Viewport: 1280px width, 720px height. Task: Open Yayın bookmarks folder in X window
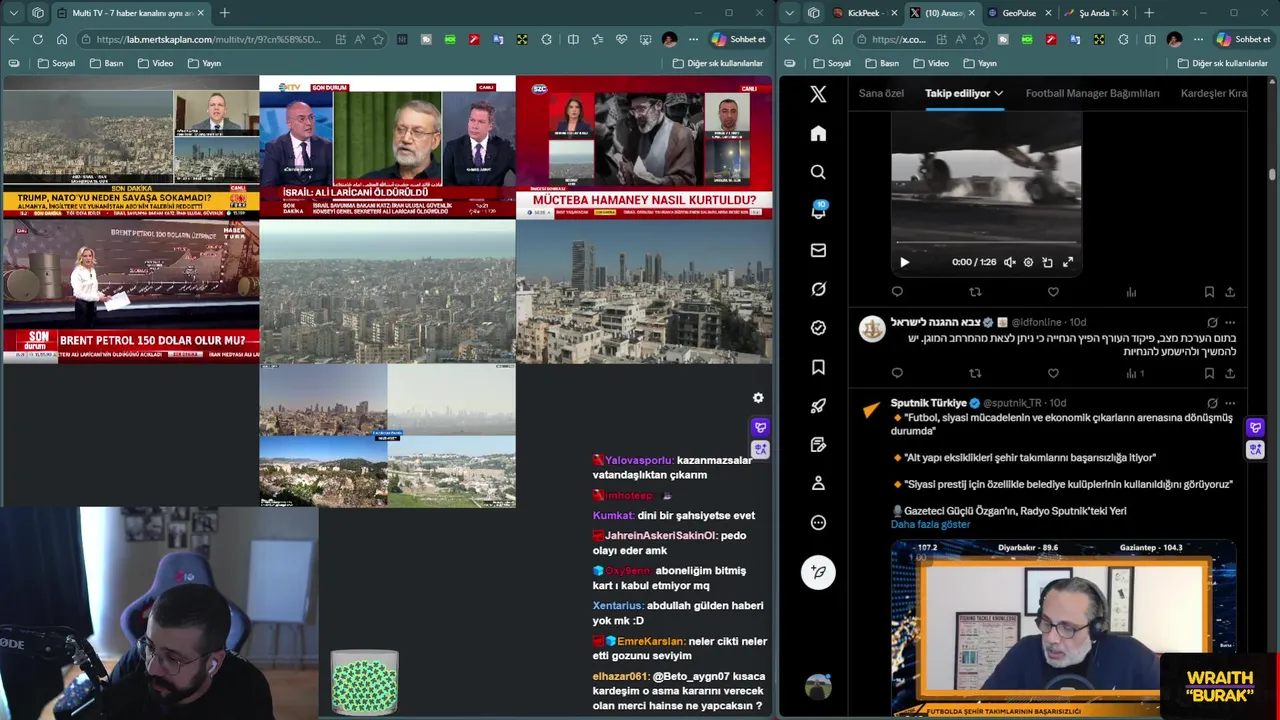tap(979, 63)
